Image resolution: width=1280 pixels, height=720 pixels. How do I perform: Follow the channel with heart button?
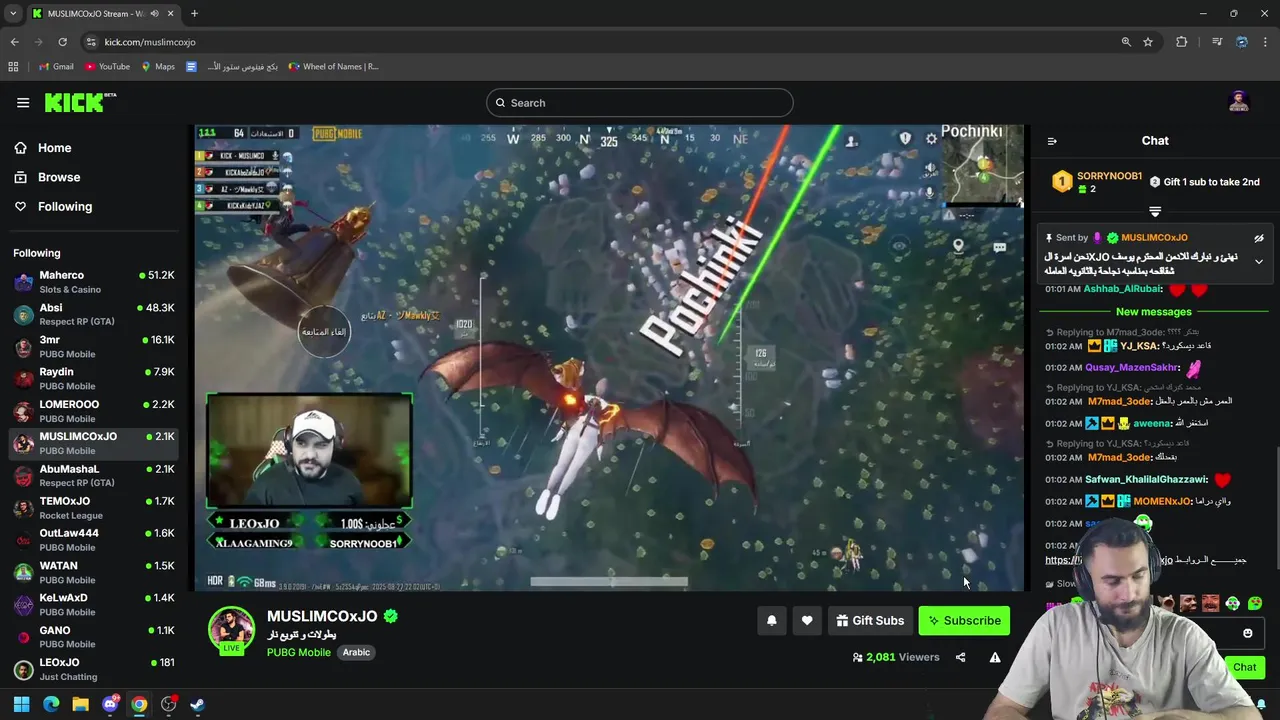coord(807,621)
